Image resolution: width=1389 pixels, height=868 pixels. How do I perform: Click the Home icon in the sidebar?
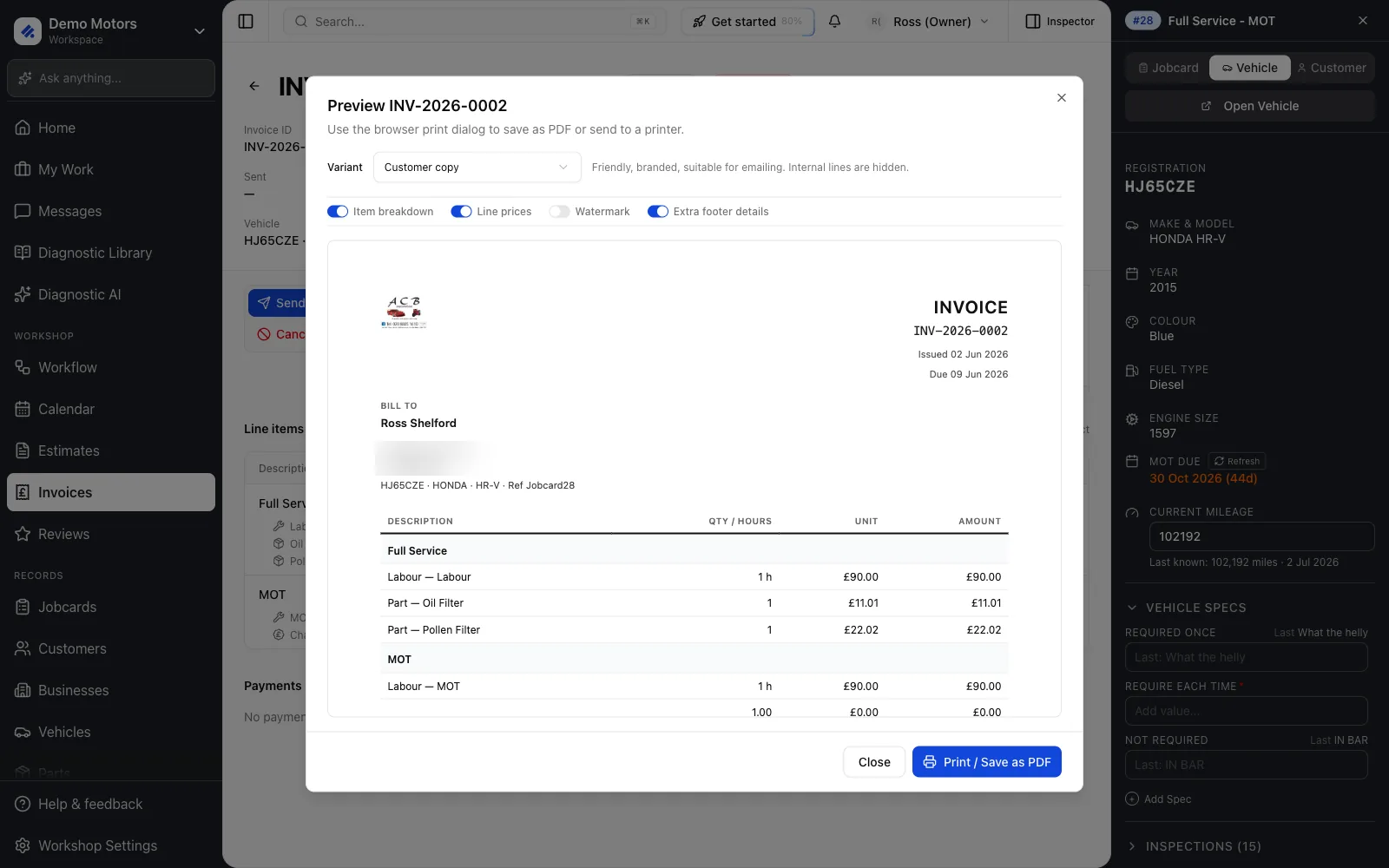[23, 128]
